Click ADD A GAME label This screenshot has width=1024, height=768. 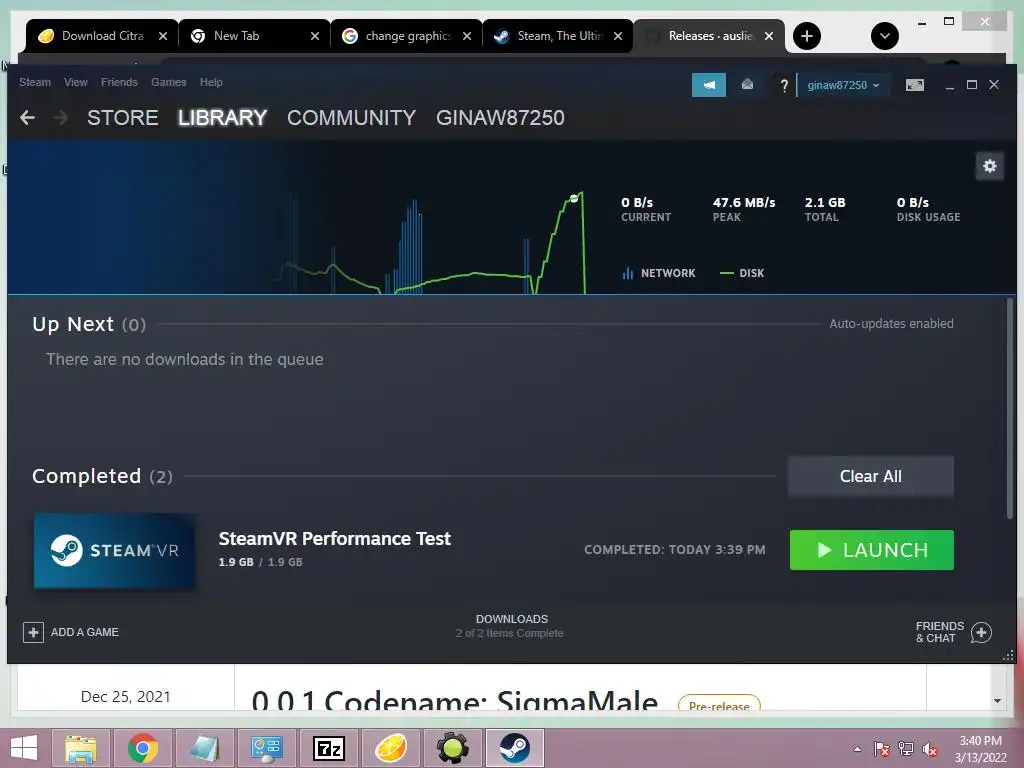click(85, 632)
